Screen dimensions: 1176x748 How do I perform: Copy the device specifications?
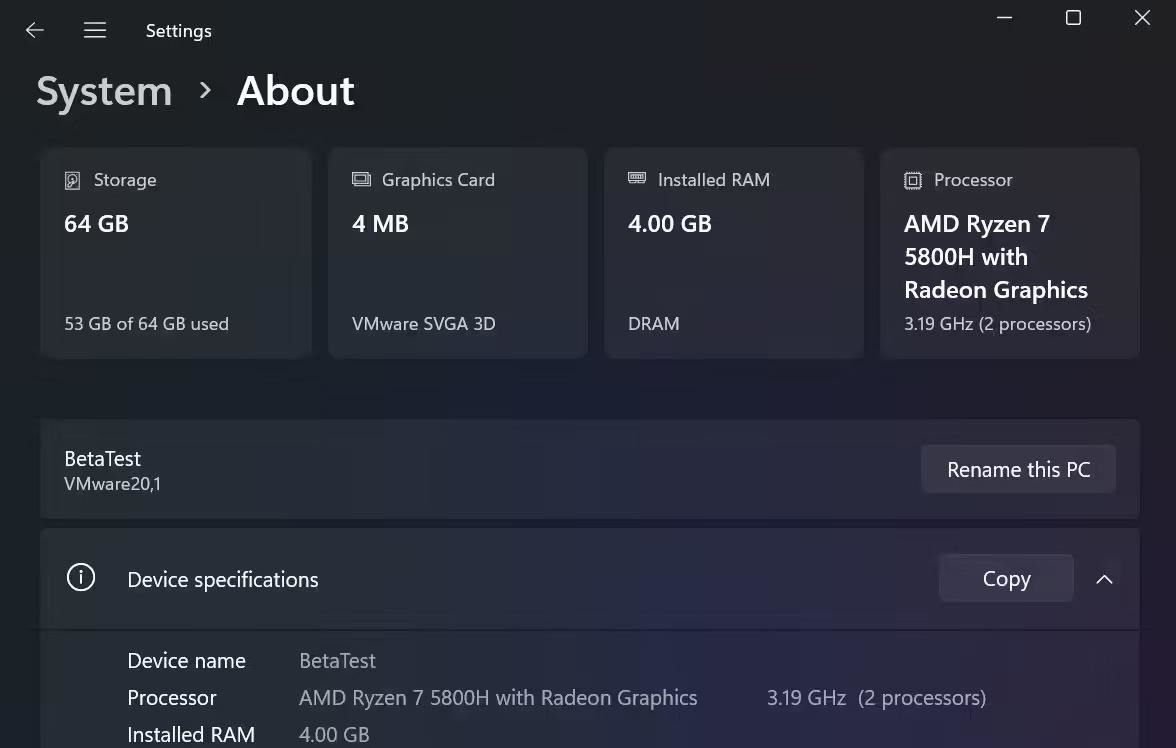click(x=1005, y=578)
